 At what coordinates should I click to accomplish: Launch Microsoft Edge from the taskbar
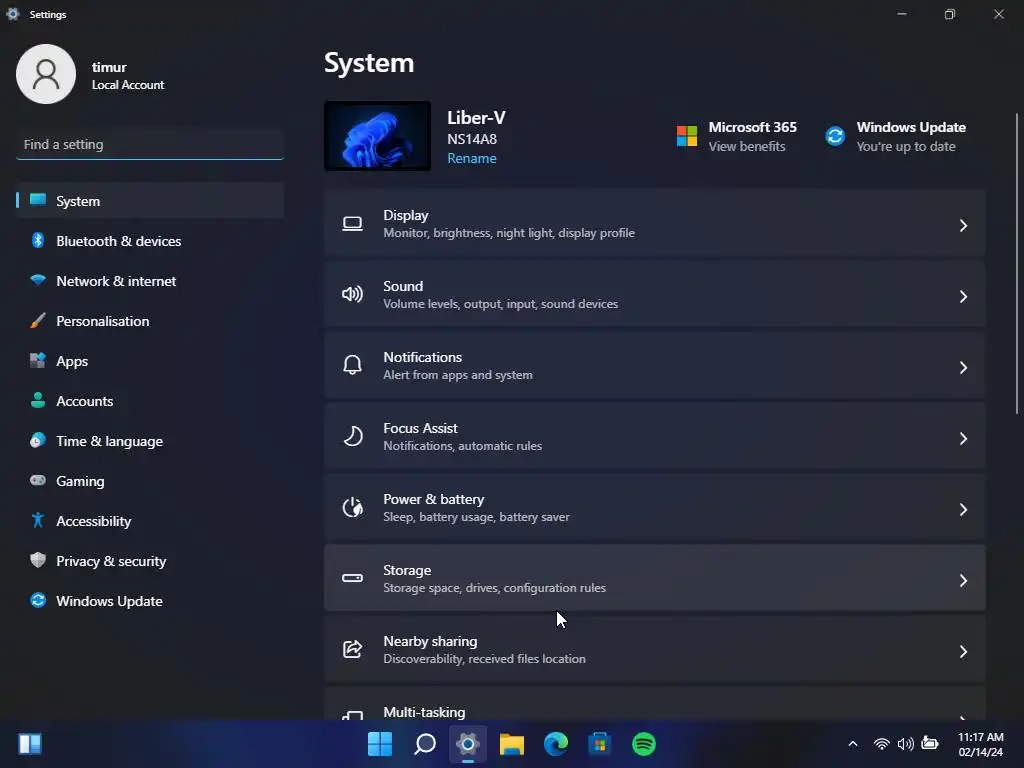556,744
